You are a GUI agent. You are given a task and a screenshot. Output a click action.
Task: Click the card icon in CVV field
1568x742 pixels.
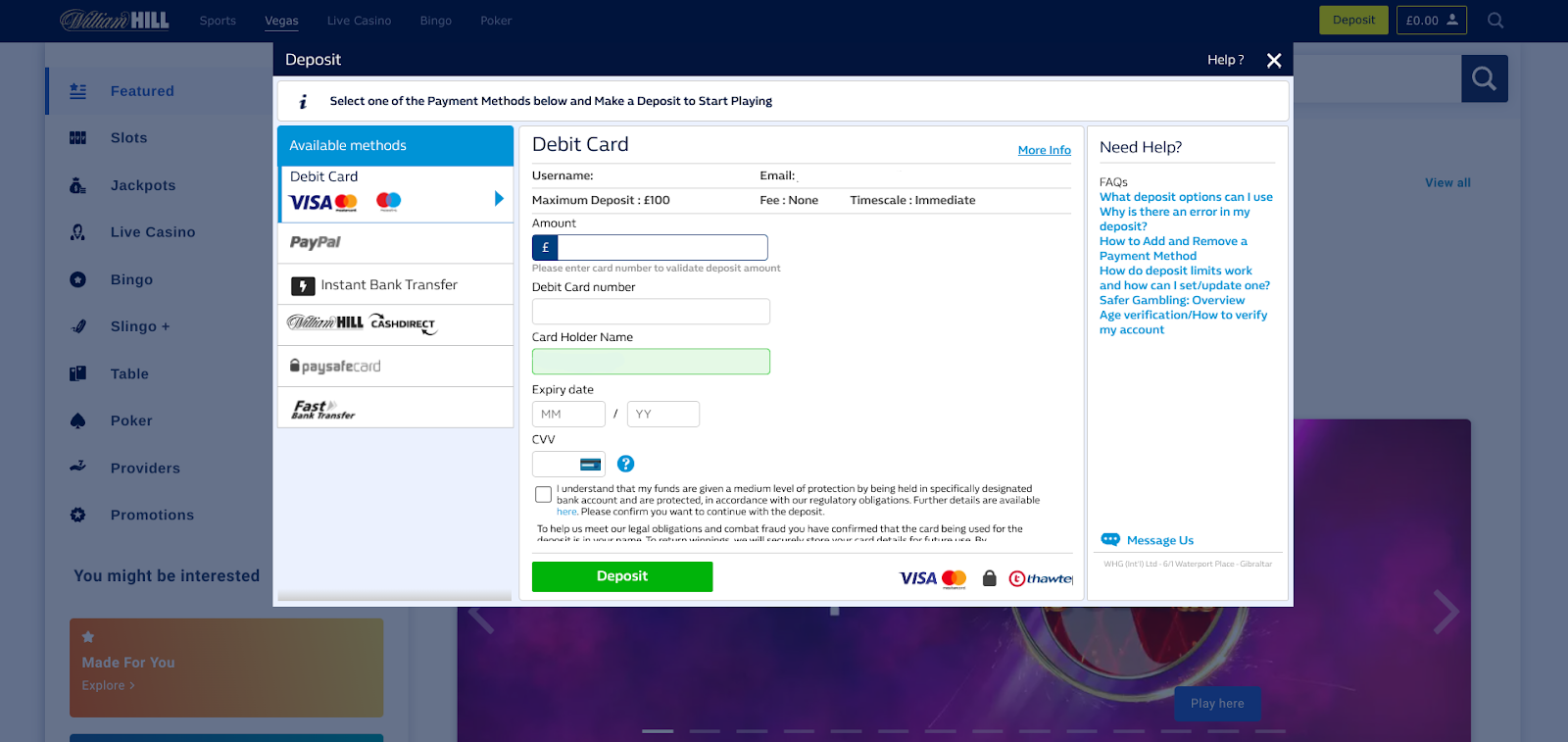[591, 465]
